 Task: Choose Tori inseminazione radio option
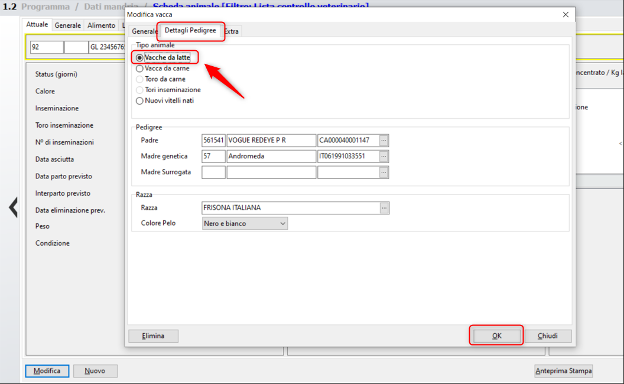pyautogui.click(x=139, y=90)
